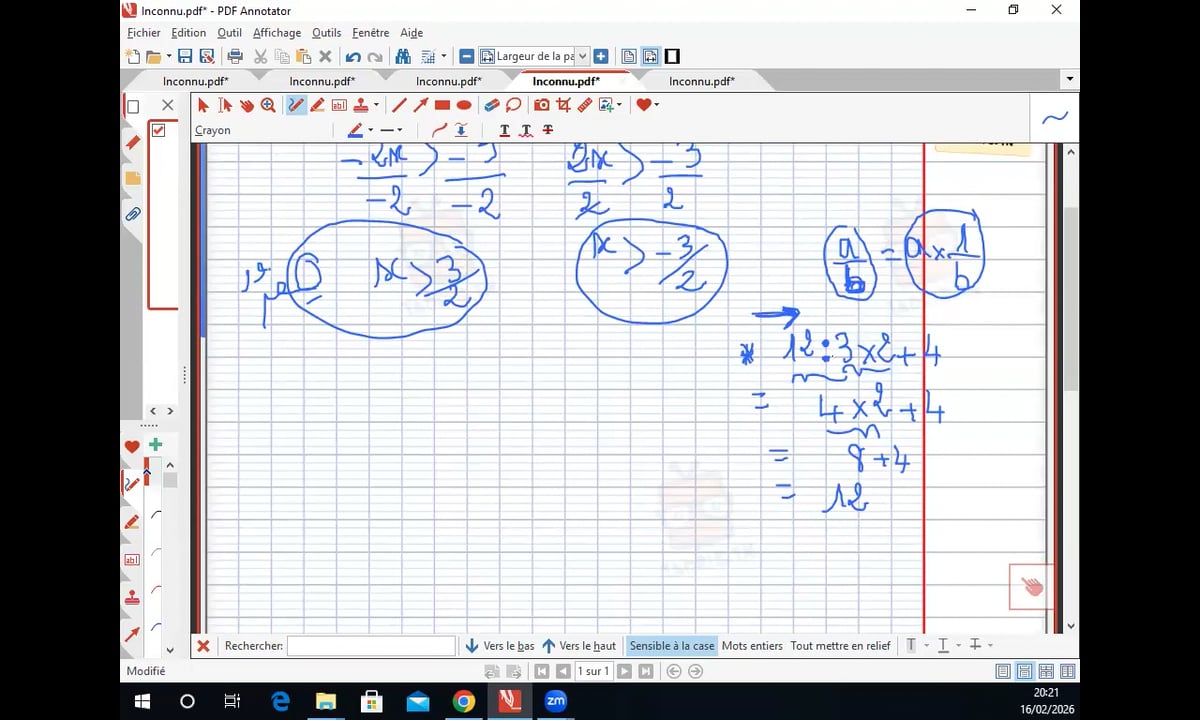Switch to full screen mode icon
This screenshot has height=720, width=1200.
(672, 57)
